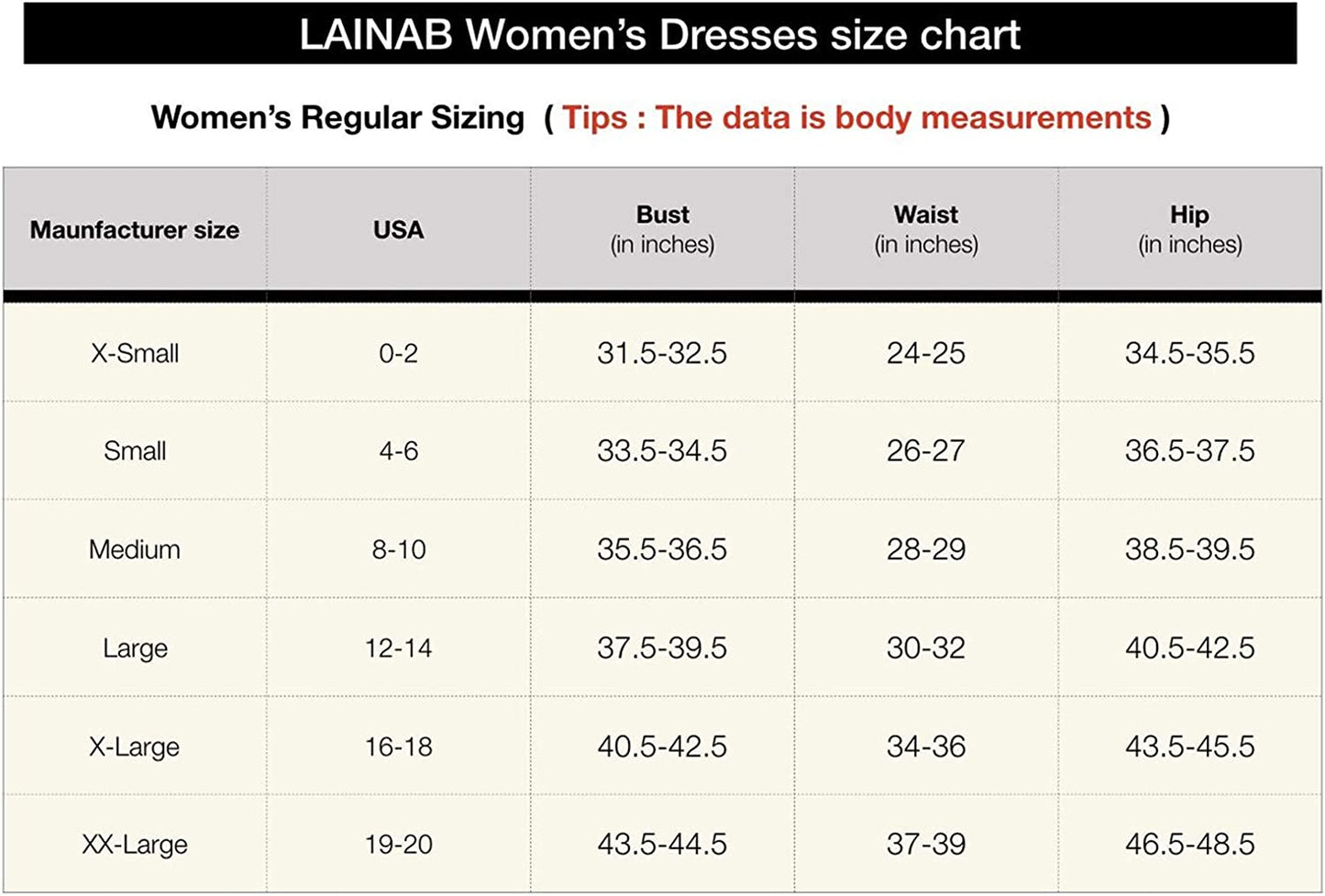
Task: Select the XX-Large size row label
Action: pyautogui.click(x=135, y=845)
